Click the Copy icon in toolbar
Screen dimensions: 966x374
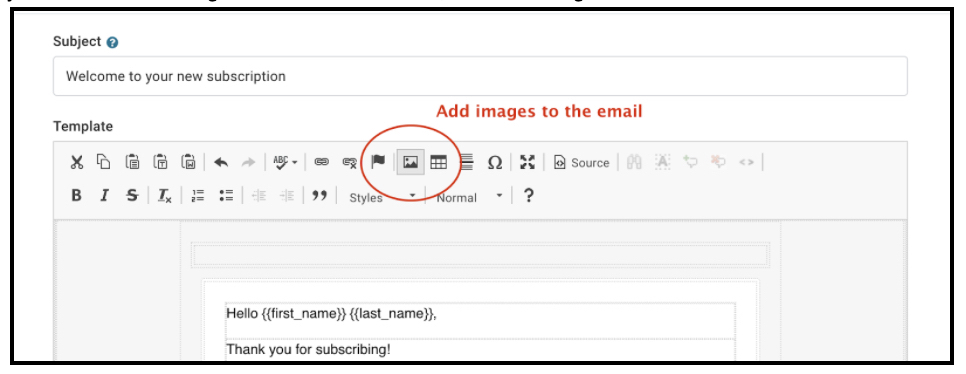(x=104, y=162)
